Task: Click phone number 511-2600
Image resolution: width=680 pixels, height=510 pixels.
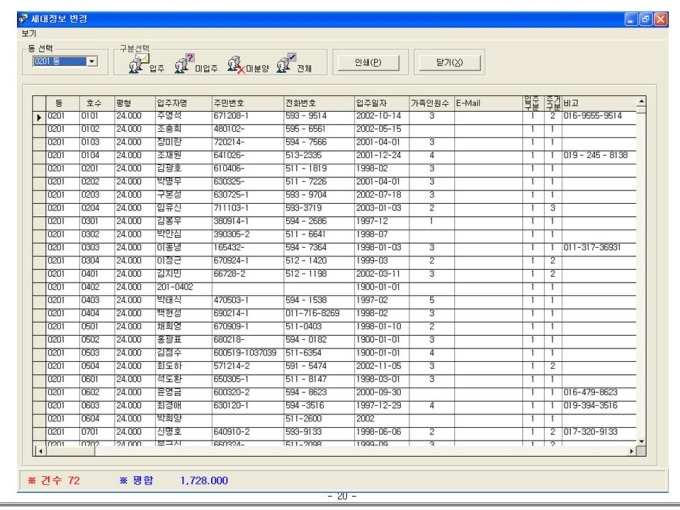Action: 319,418
